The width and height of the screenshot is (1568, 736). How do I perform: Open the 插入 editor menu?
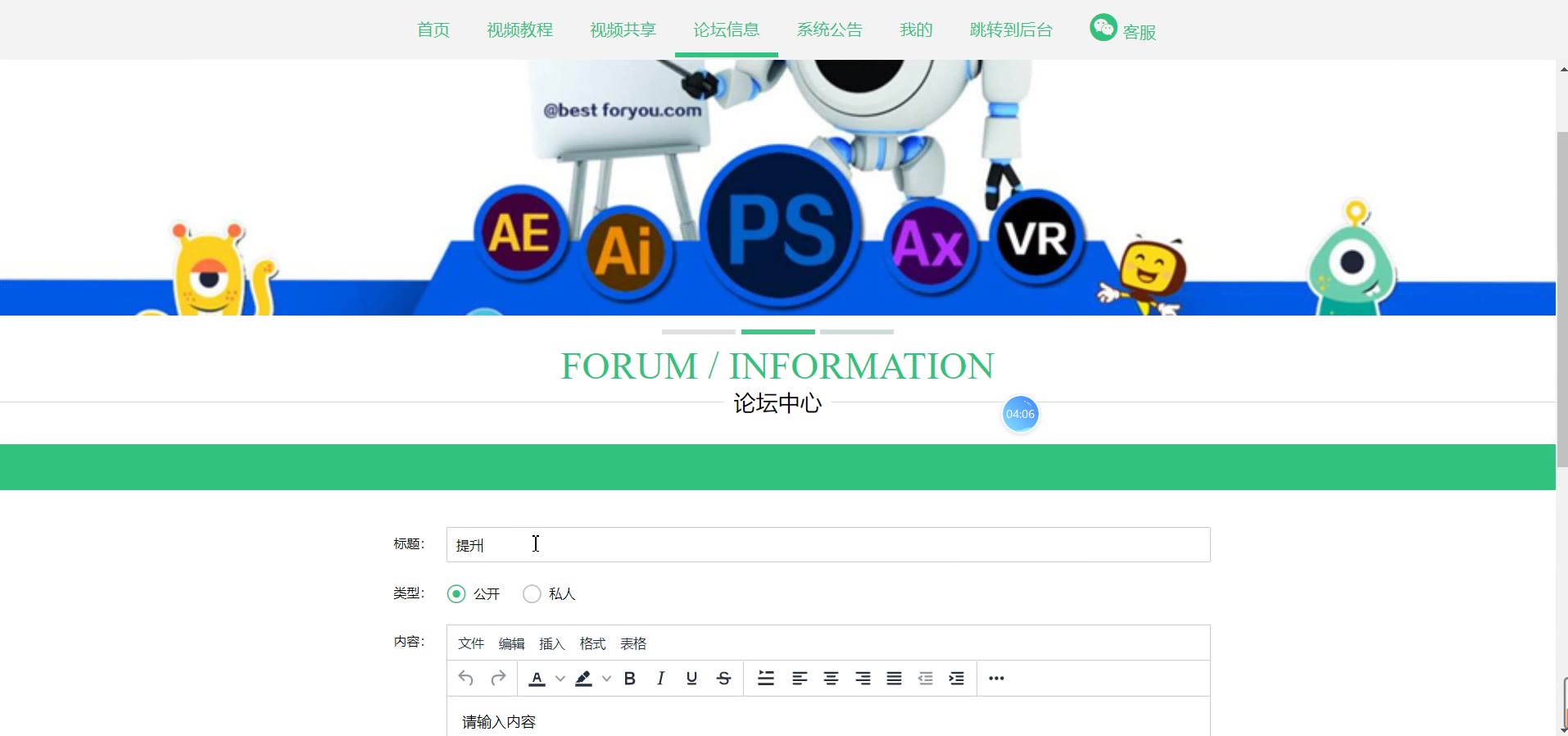[552, 643]
